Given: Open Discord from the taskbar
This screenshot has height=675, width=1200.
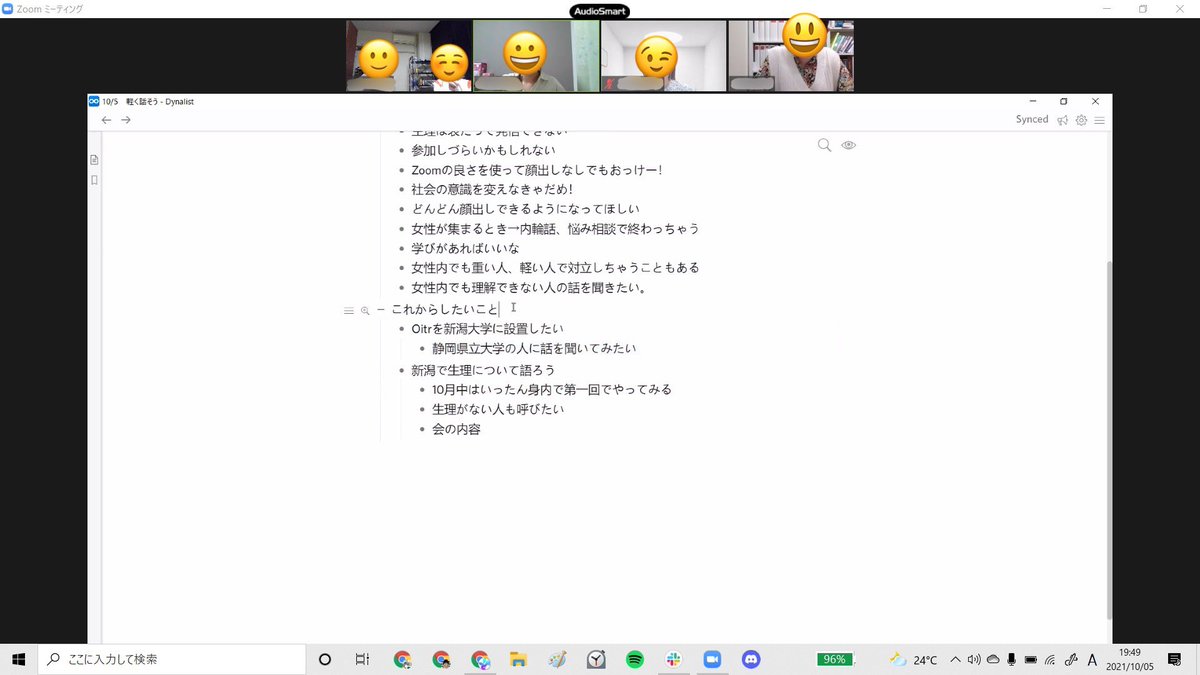Looking at the screenshot, I should [751, 659].
